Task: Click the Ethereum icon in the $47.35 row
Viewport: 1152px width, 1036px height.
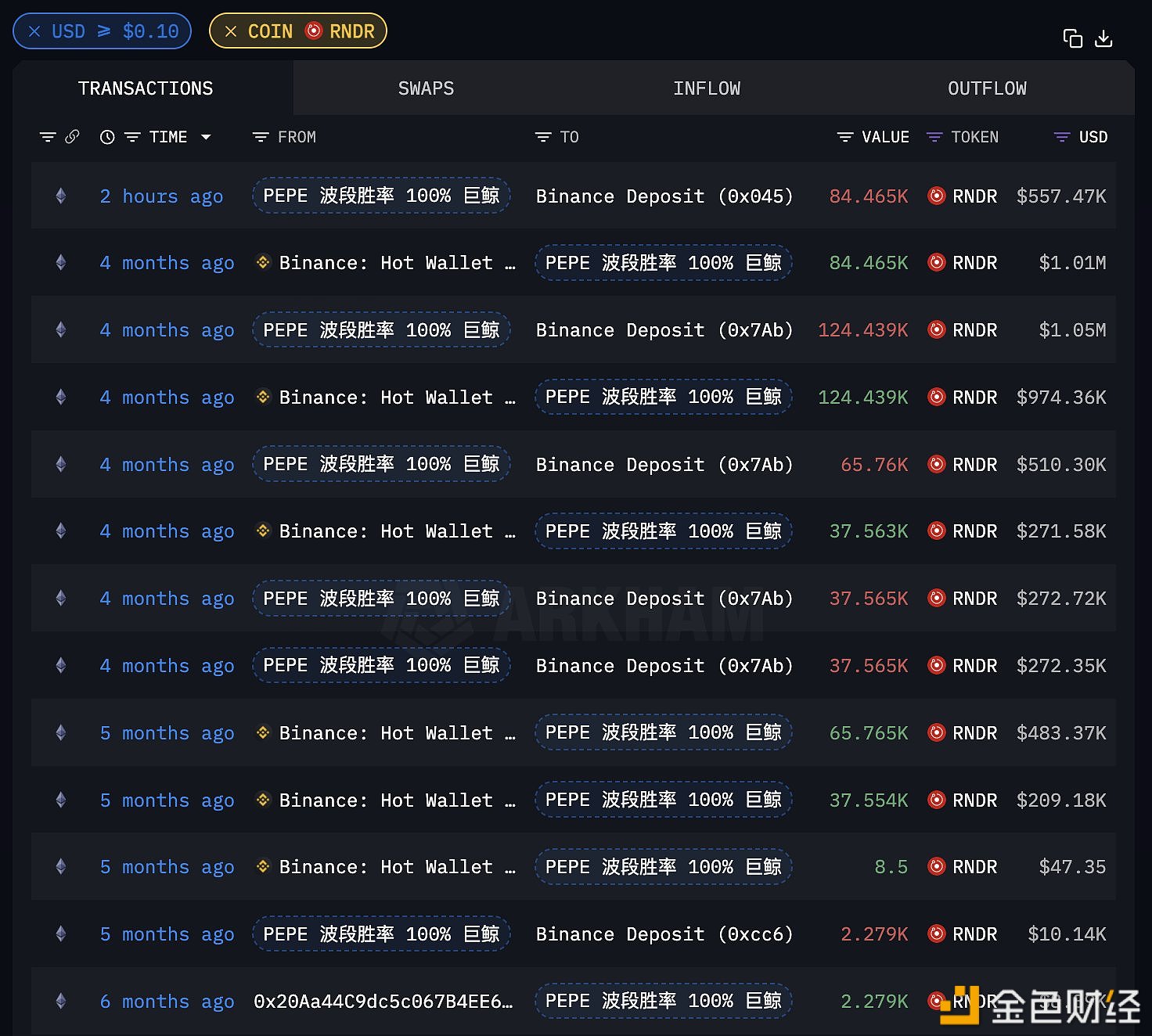Action: tap(61, 867)
